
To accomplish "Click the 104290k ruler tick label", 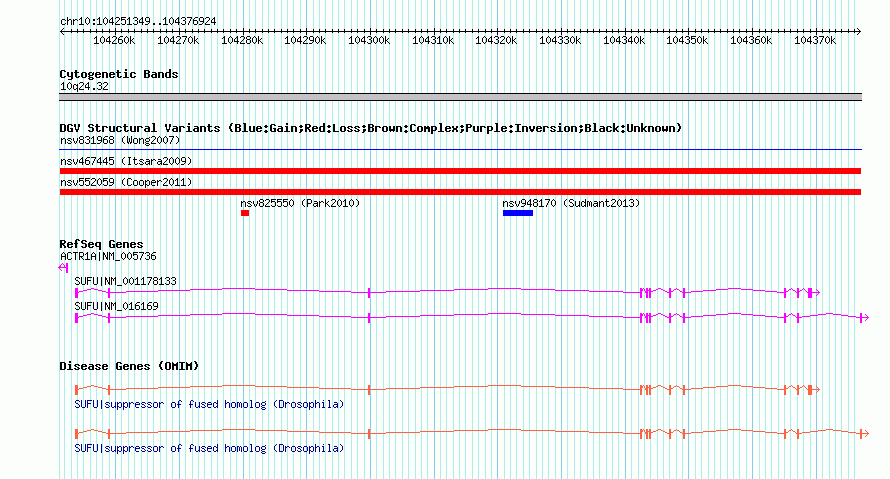I will [x=305, y=41].
